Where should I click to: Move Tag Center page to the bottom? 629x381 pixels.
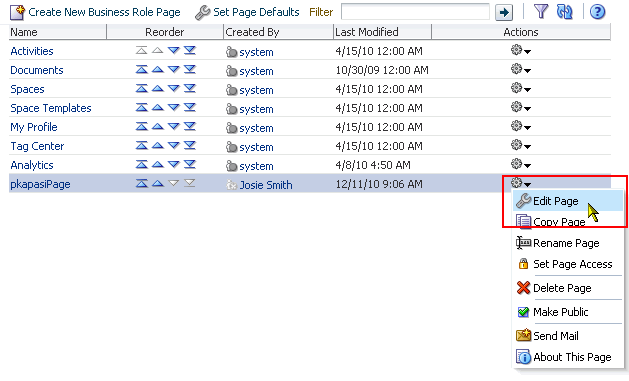pyautogui.click(x=190, y=145)
